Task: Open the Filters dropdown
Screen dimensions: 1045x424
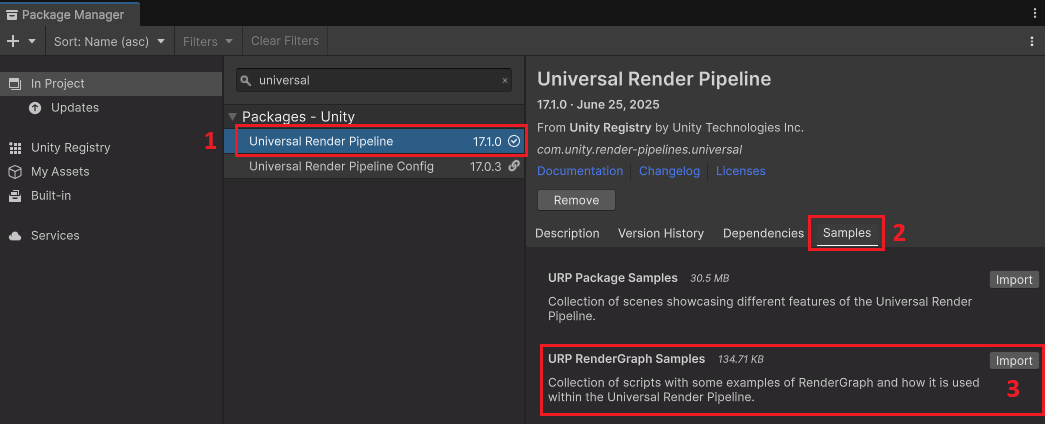Action: tap(208, 41)
